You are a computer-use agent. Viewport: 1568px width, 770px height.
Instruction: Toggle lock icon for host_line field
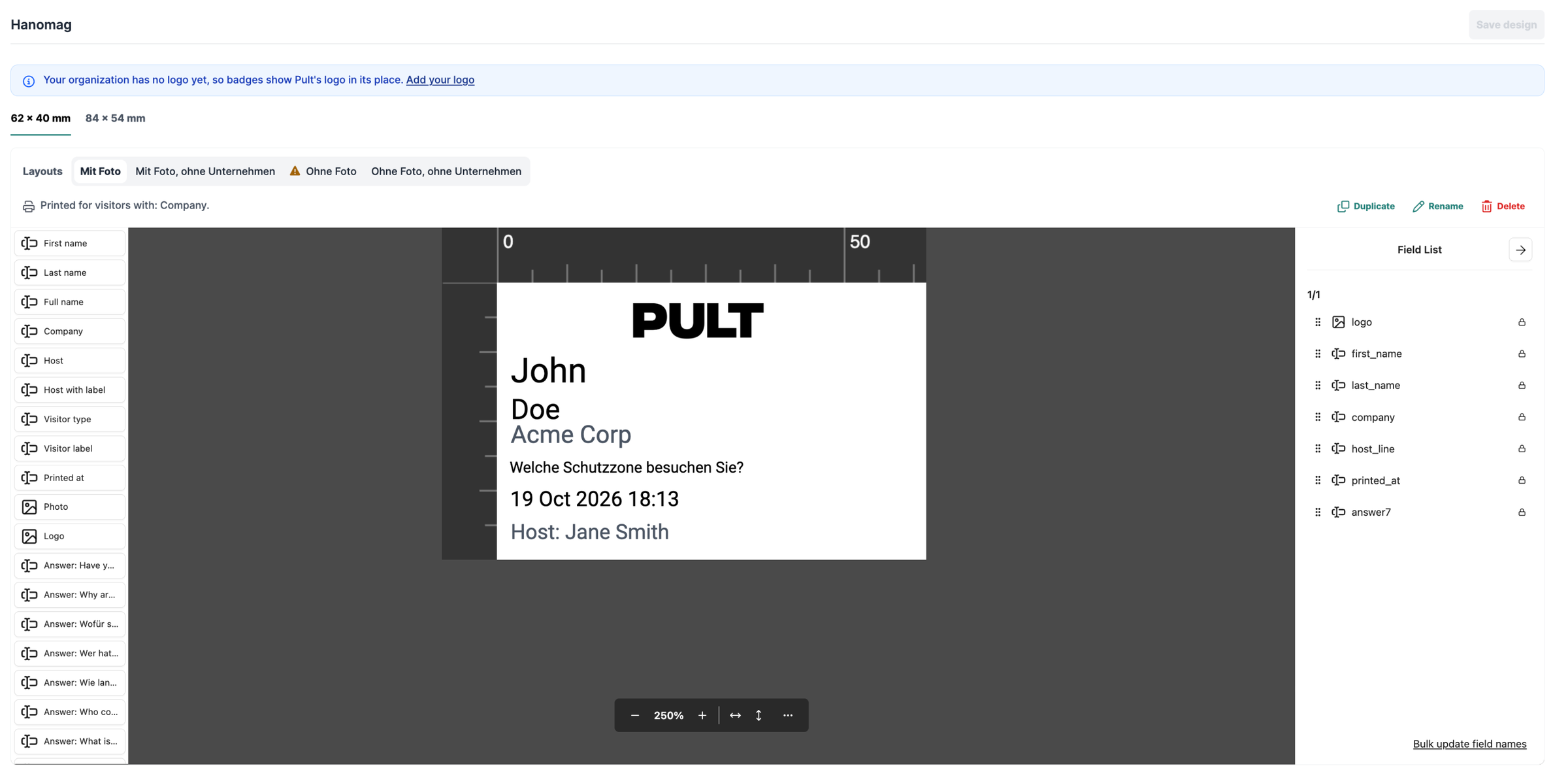(x=1522, y=448)
